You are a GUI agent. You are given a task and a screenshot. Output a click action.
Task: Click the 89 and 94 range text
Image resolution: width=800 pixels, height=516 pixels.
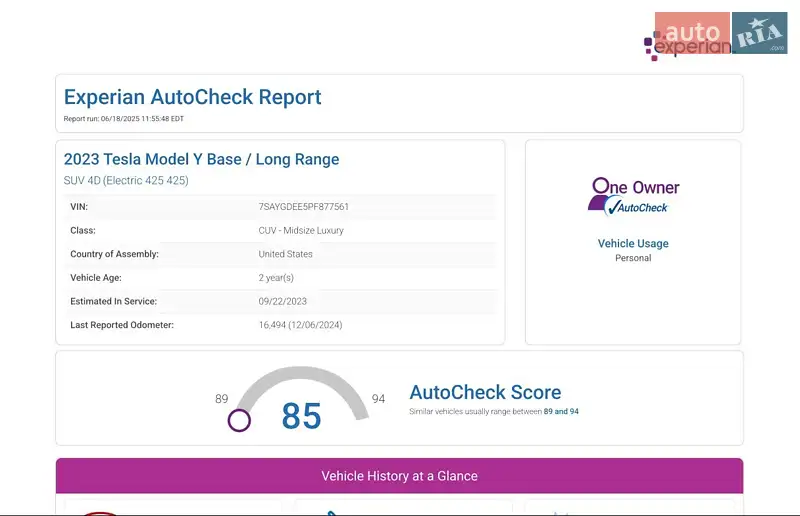point(561,412)
